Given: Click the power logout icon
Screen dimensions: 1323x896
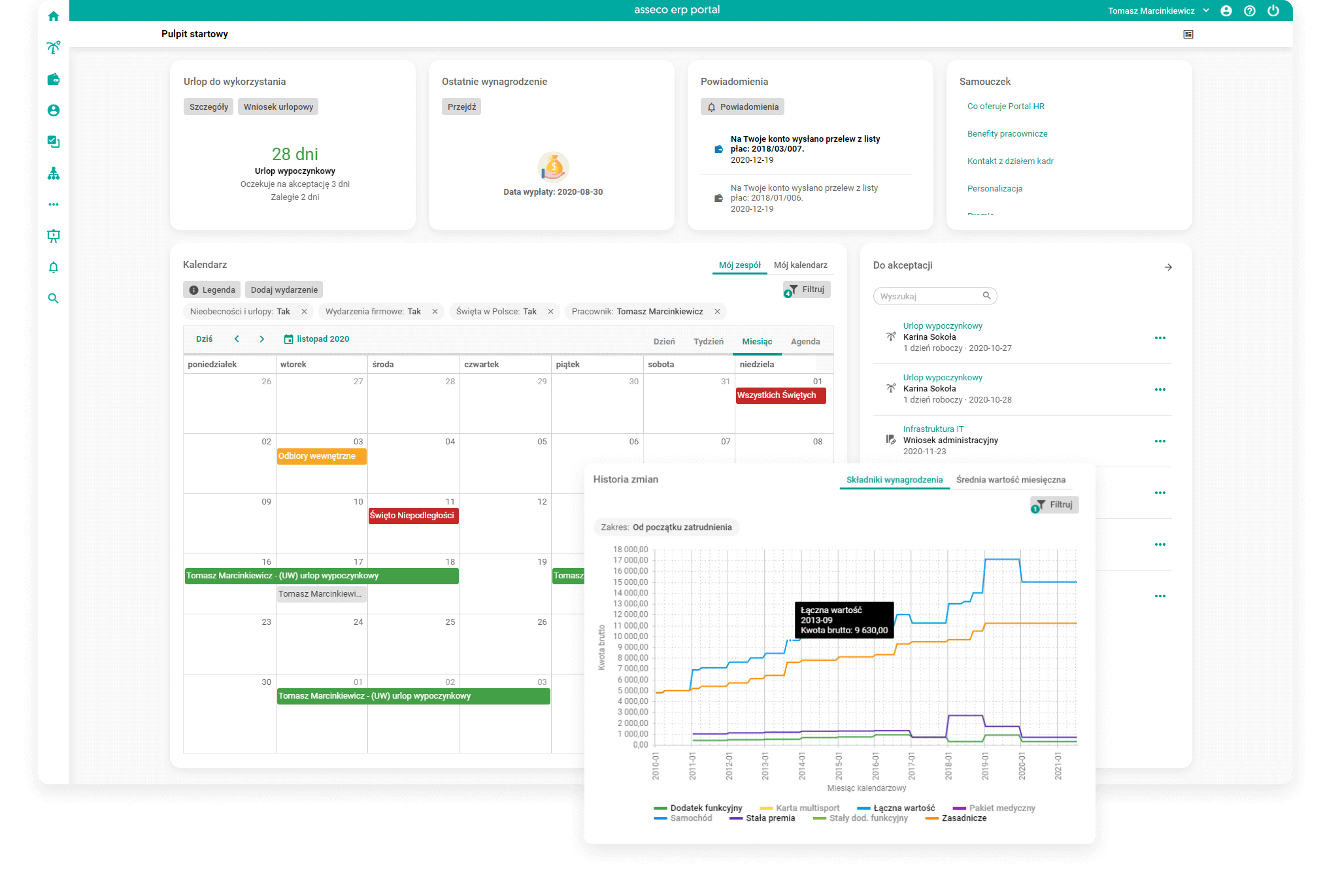Looking at the screenshot, I should click(1273, 10).
